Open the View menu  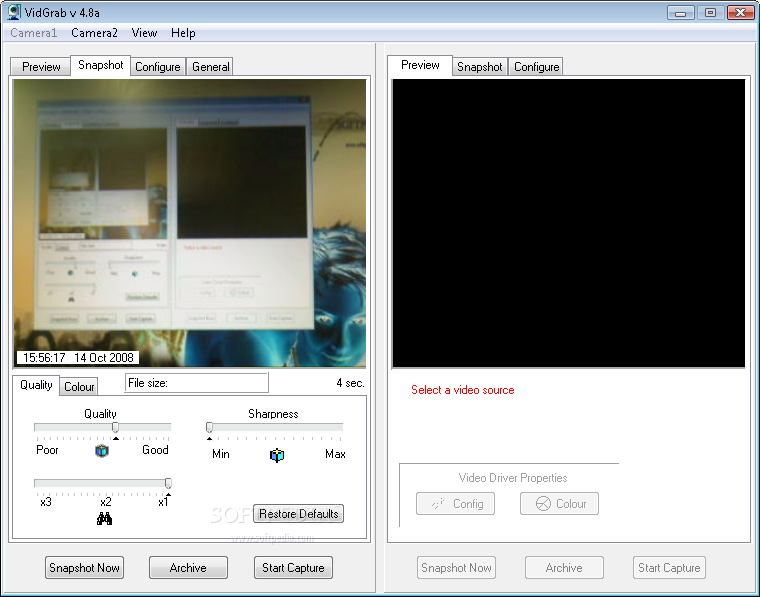pyautogui.click(x=144, y=33)
